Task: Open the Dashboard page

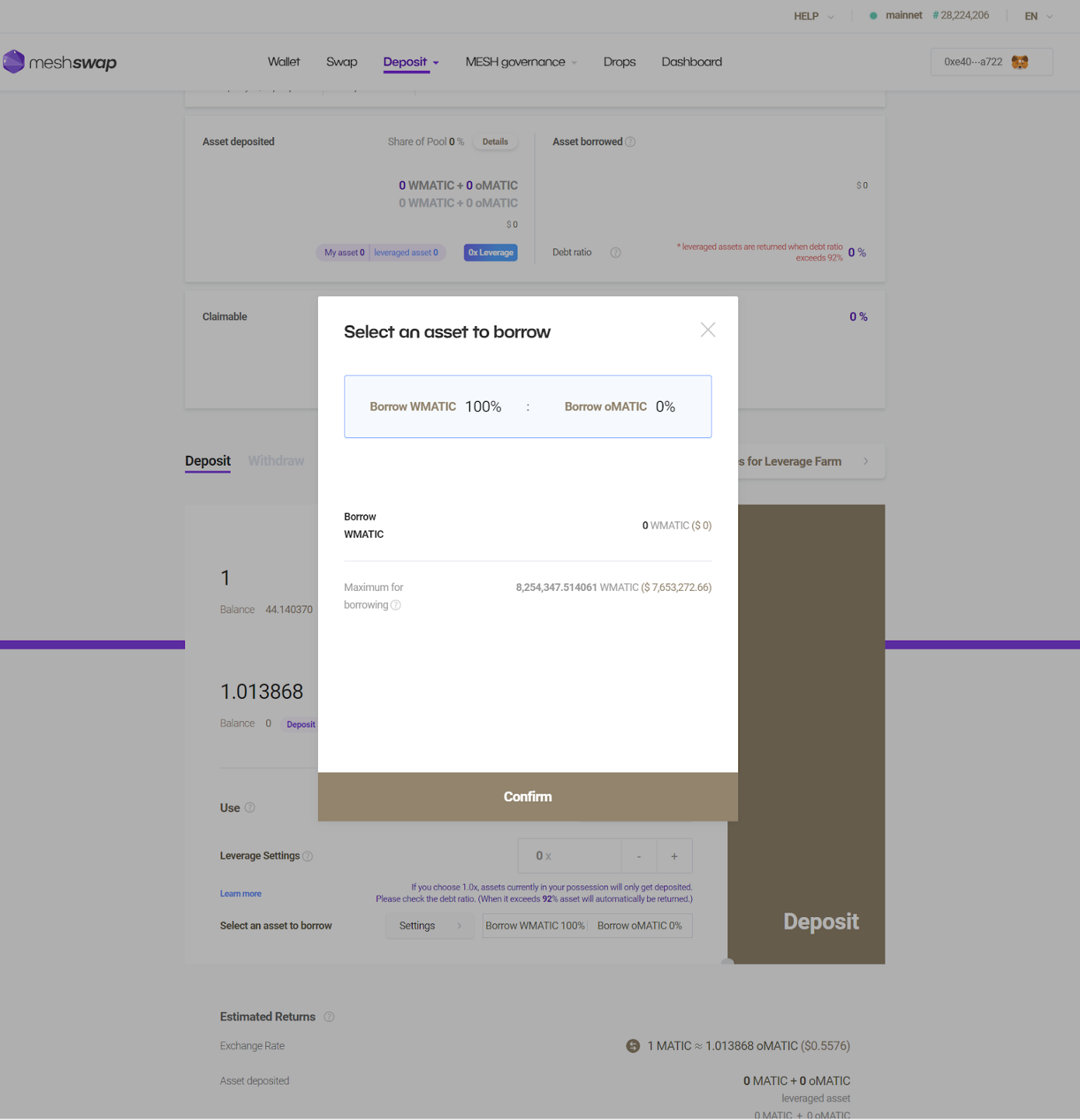Action: pos(692,62)
